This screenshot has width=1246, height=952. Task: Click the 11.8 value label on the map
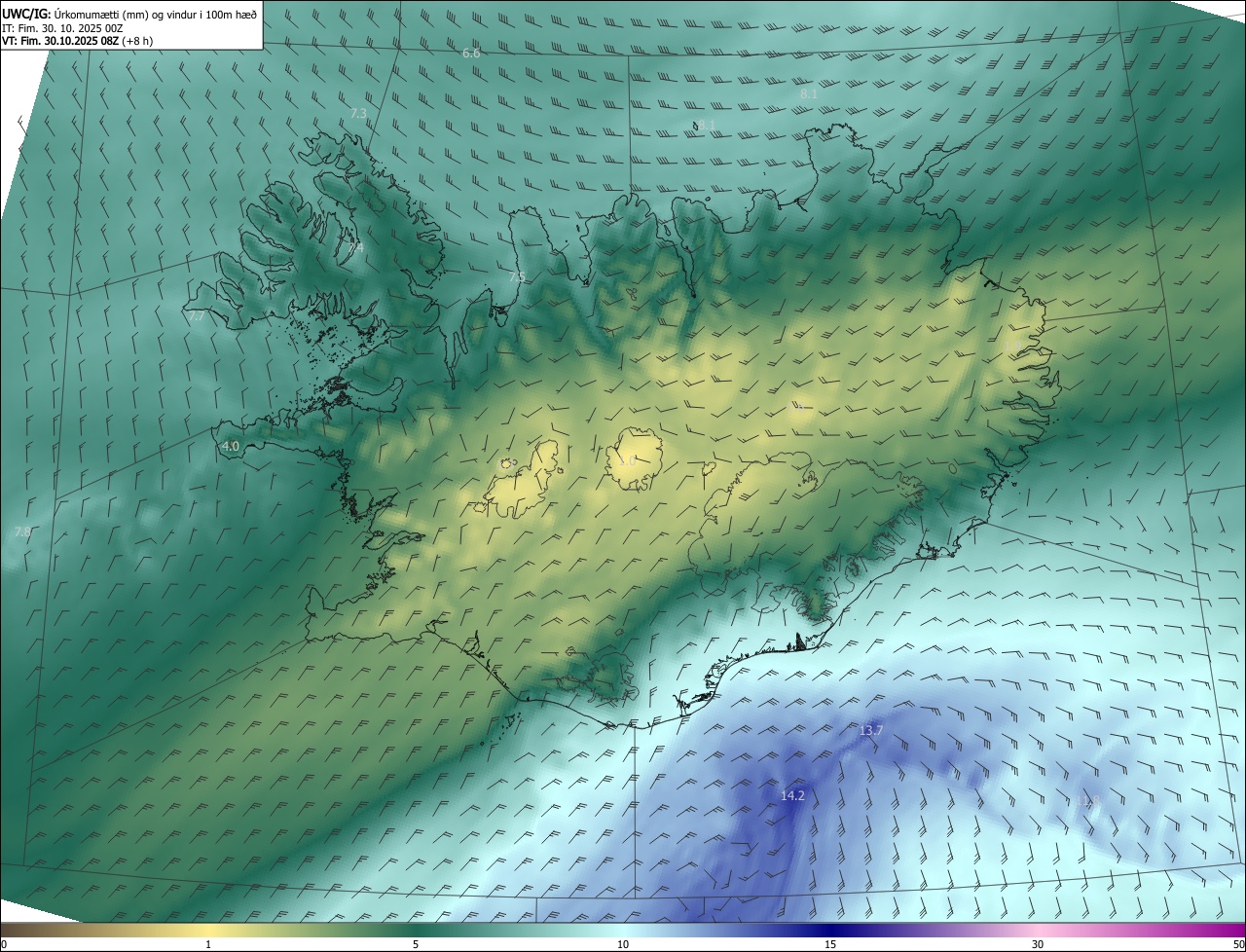(x=1087, y=801)
